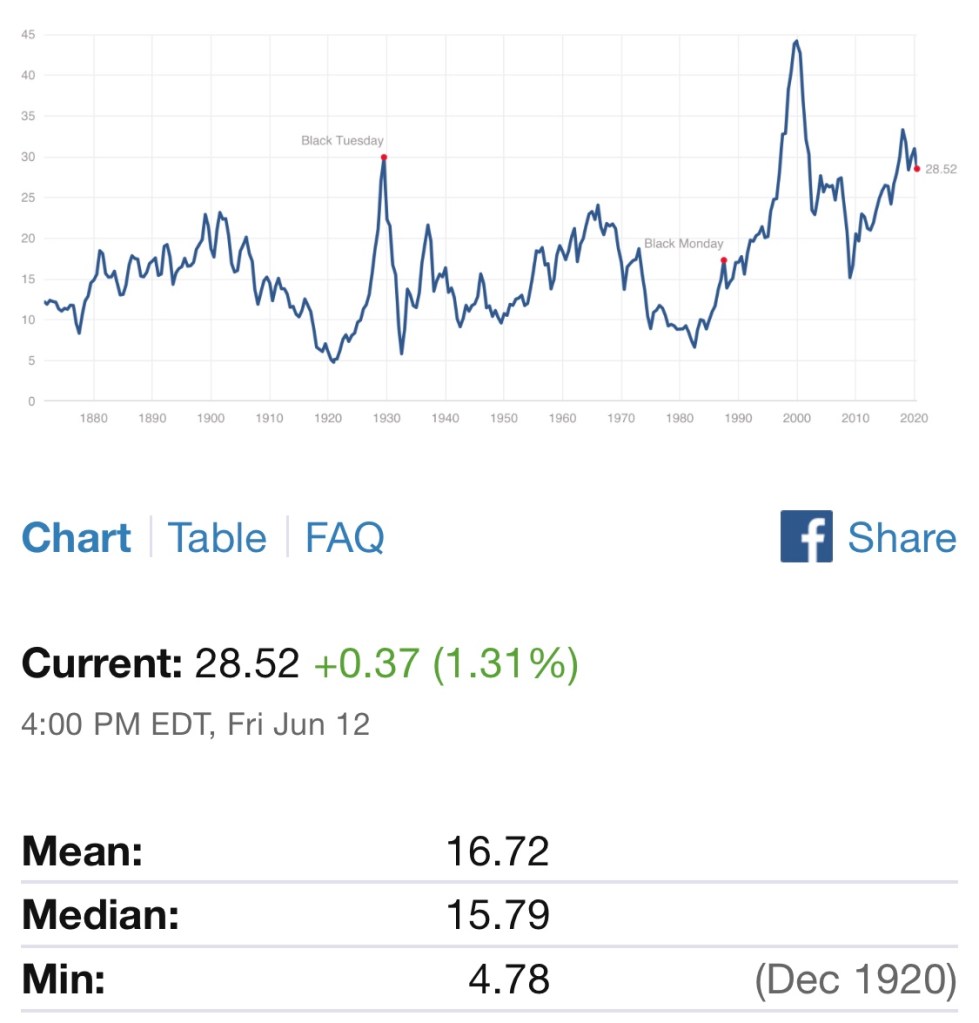Switch to the FAQ tab
Viewport: 979px width, 1023px height.
344,538
